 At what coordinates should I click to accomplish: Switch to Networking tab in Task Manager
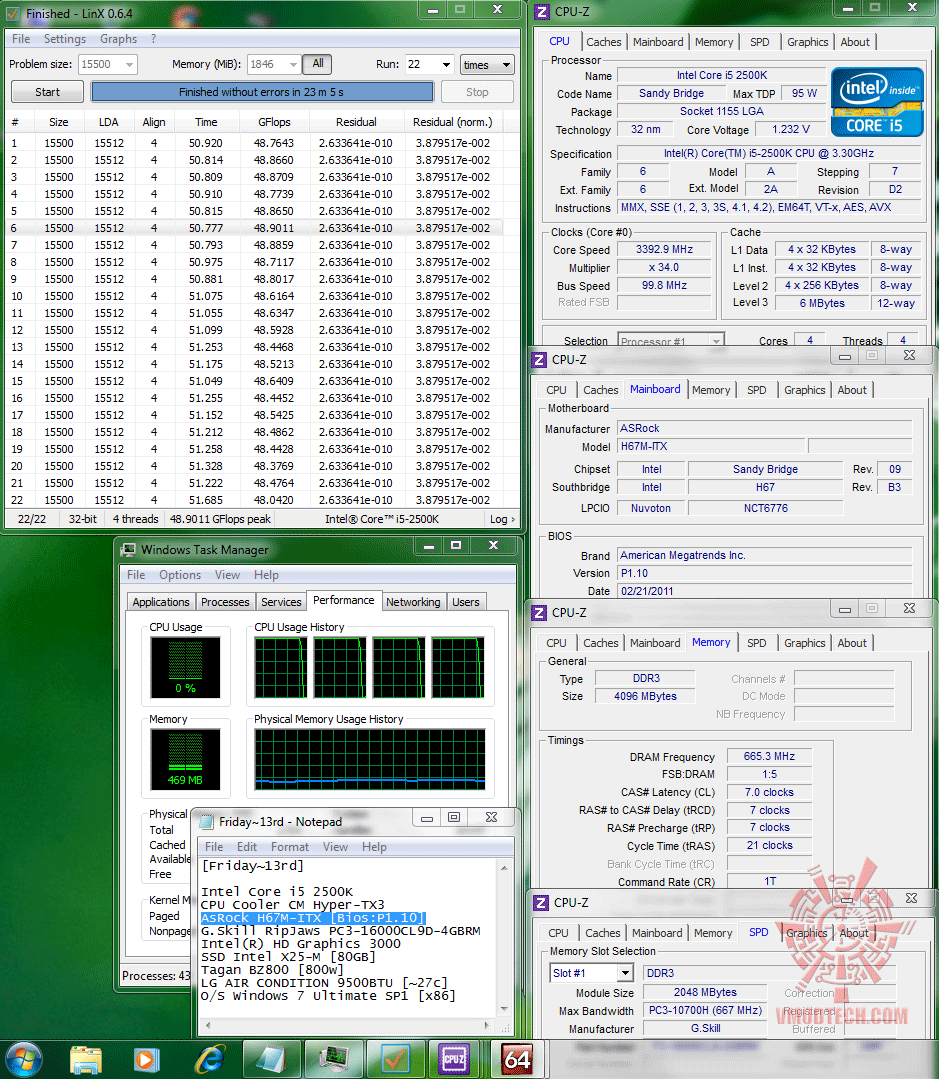413,602
